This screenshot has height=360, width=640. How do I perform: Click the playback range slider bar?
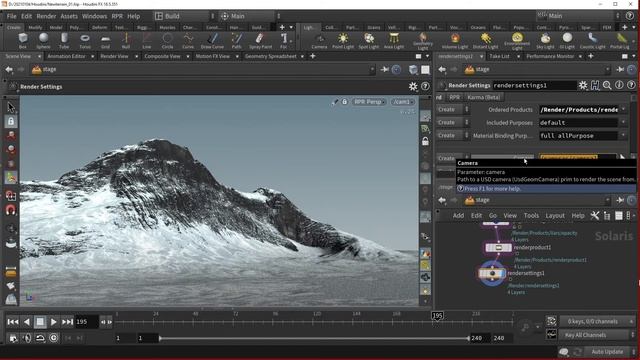(314, 338)
